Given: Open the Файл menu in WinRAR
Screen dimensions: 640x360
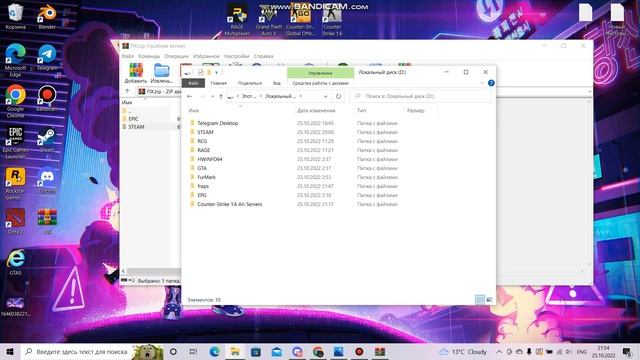Looking at the screenshot, I should tap(128, 56).
